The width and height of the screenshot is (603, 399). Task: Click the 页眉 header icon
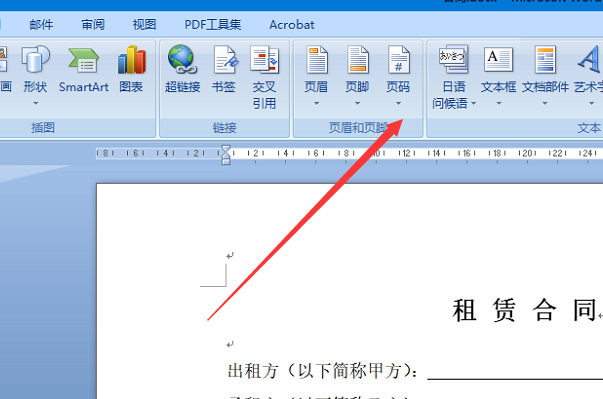pyautogui.click(x=316, y=60)
